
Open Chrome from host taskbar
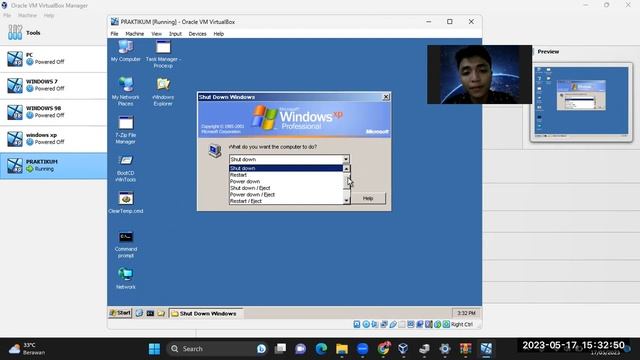coord(383,349)
